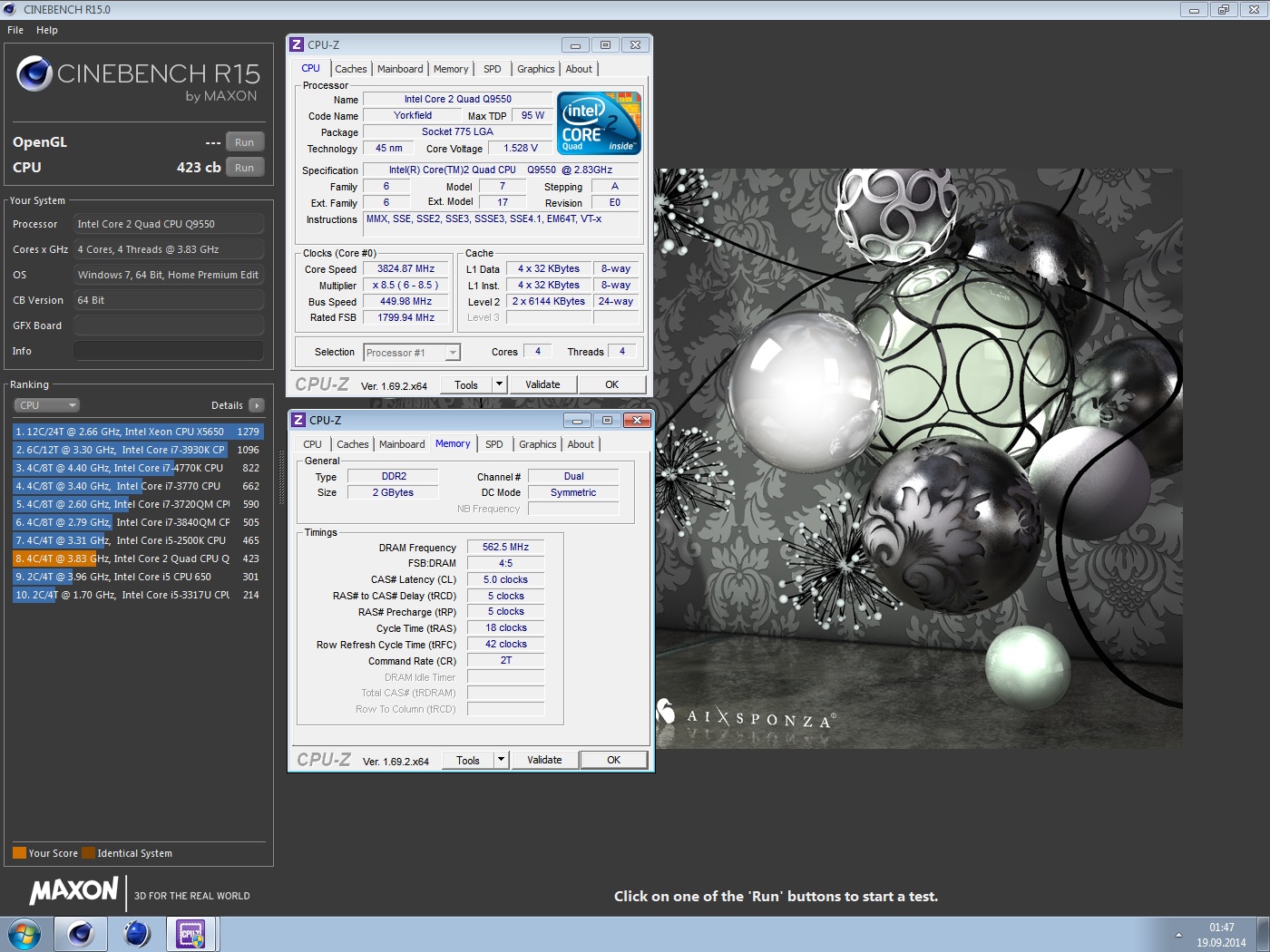Click the empty Info field
Screen dimensions: 1270x952
pos(169,351)
